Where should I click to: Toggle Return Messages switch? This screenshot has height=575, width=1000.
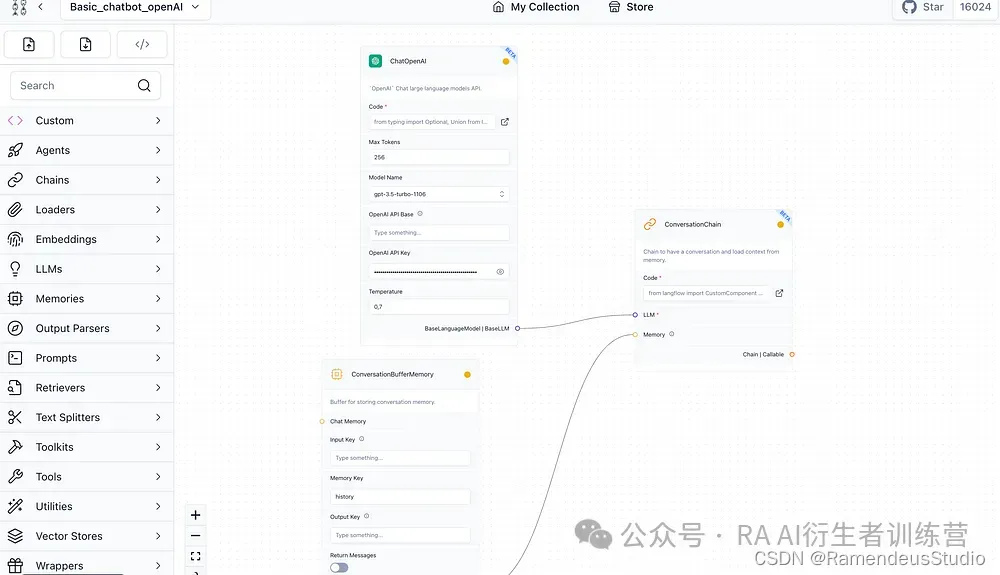click(x=339, y=567)
